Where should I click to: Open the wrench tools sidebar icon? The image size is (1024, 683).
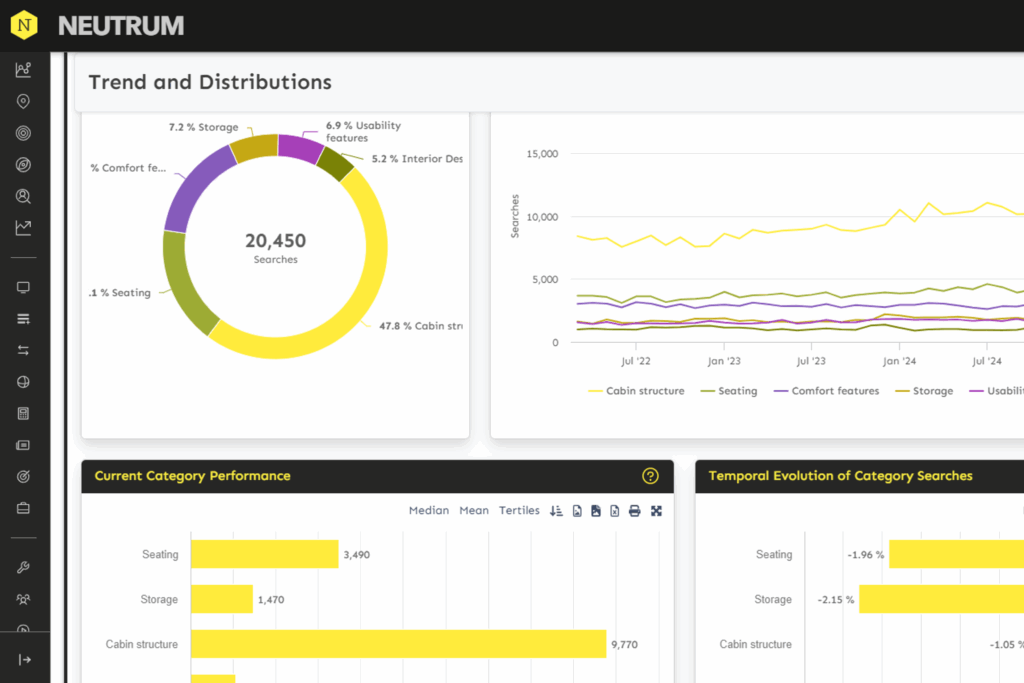pyautogui.click(x=23, y=567)
